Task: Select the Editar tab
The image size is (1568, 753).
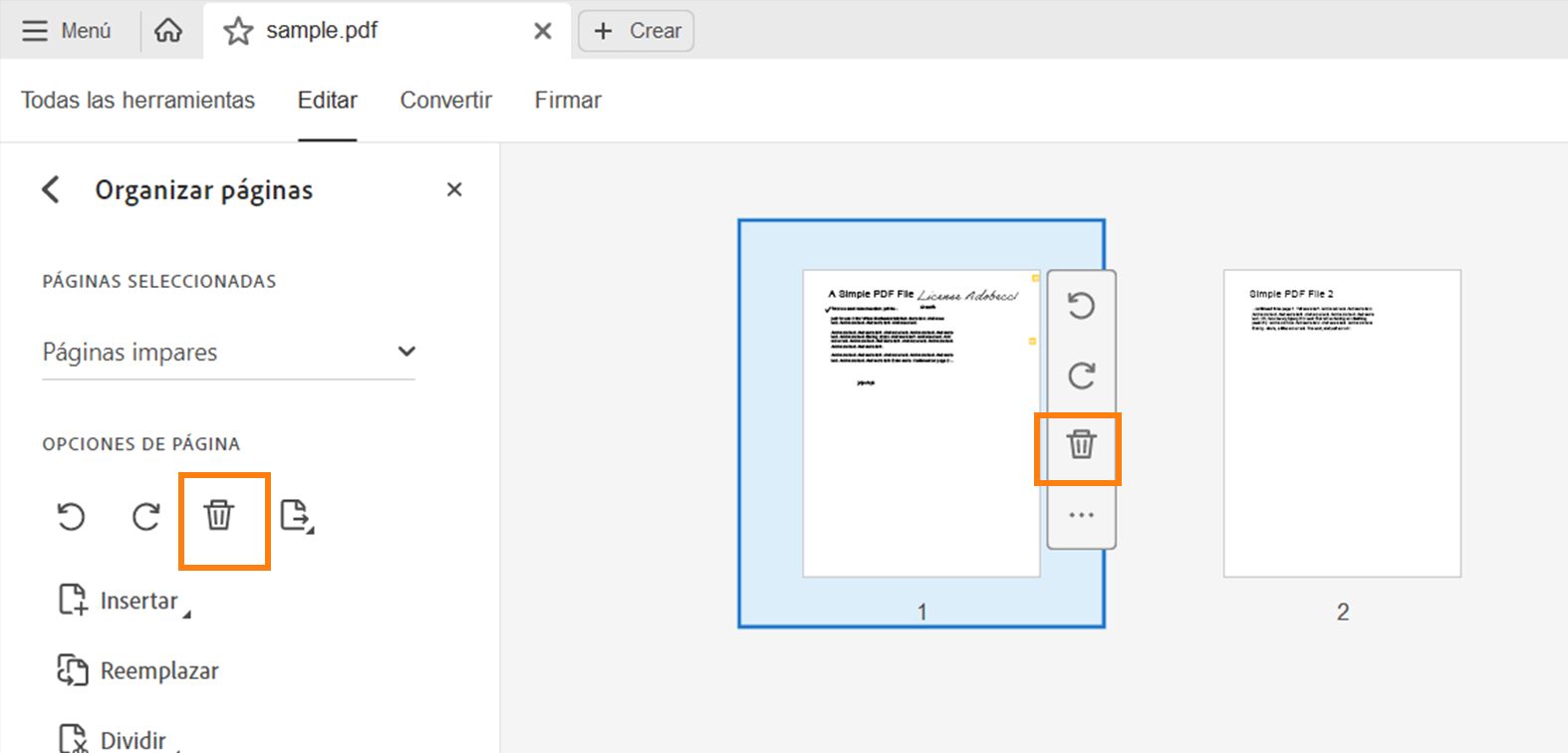Action: pos(327,100)
